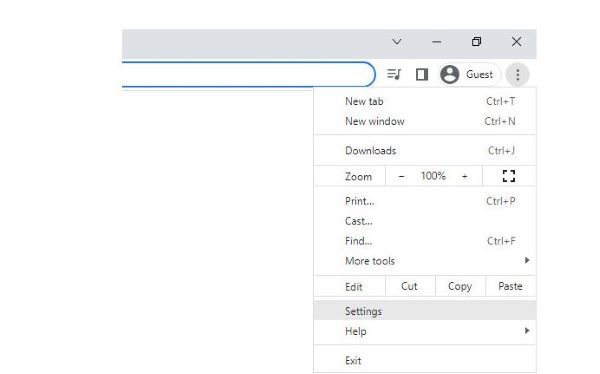600x374 pixels.
Task: Enter fullscreen mode via zoom row icon
Action: 509,176
